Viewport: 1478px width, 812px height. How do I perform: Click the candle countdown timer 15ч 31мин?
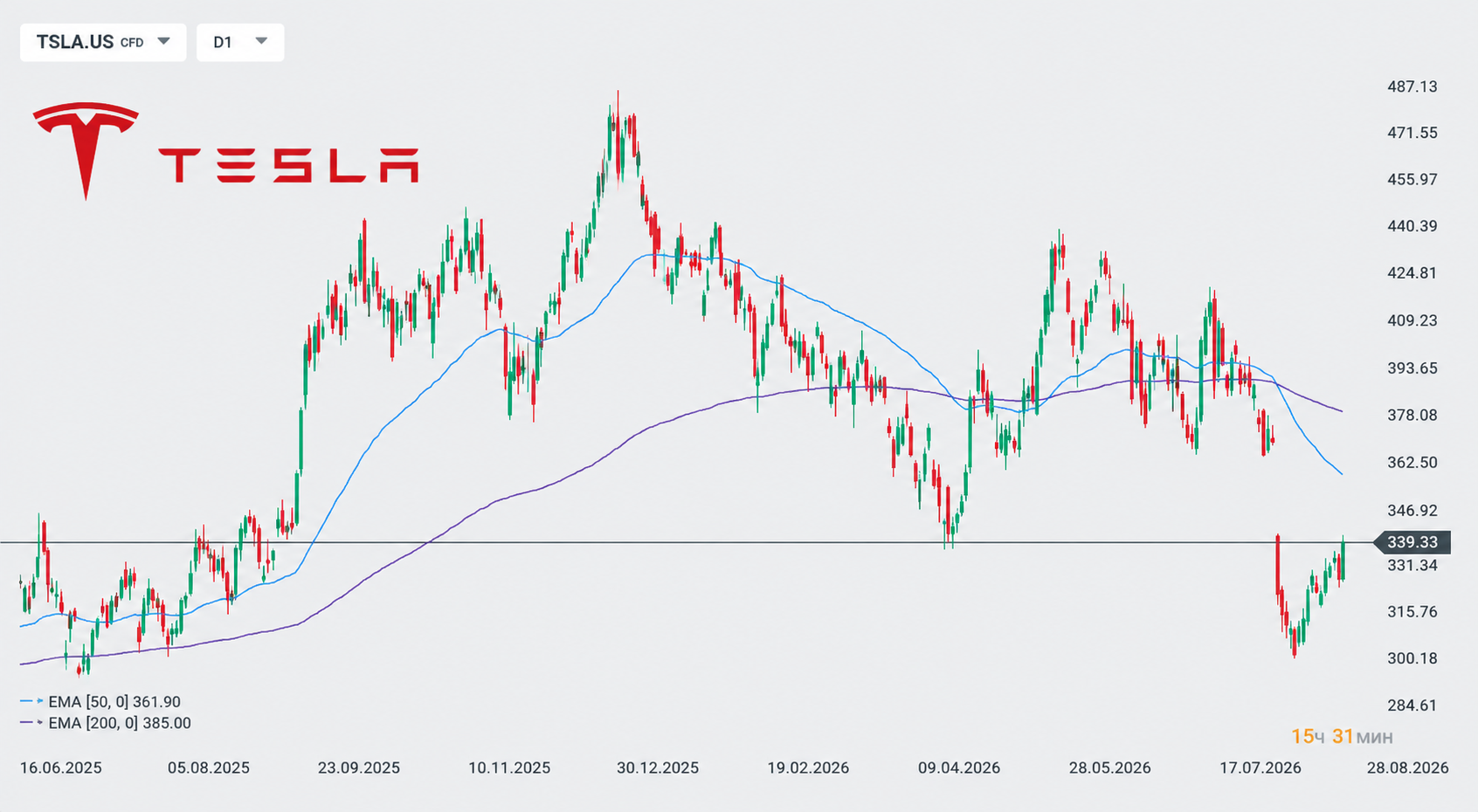point(1342,737)
